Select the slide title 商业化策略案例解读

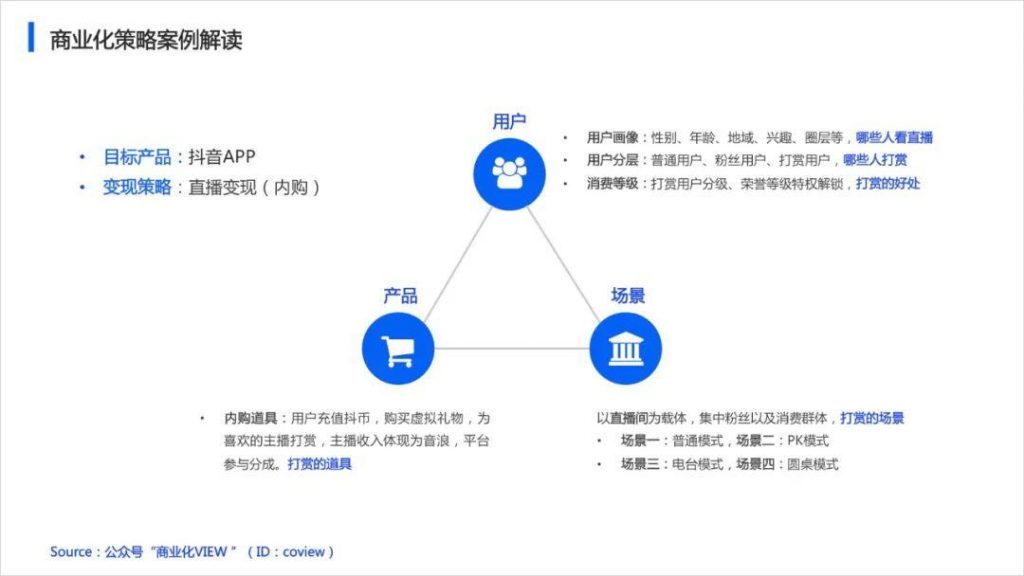pos(146,40)
